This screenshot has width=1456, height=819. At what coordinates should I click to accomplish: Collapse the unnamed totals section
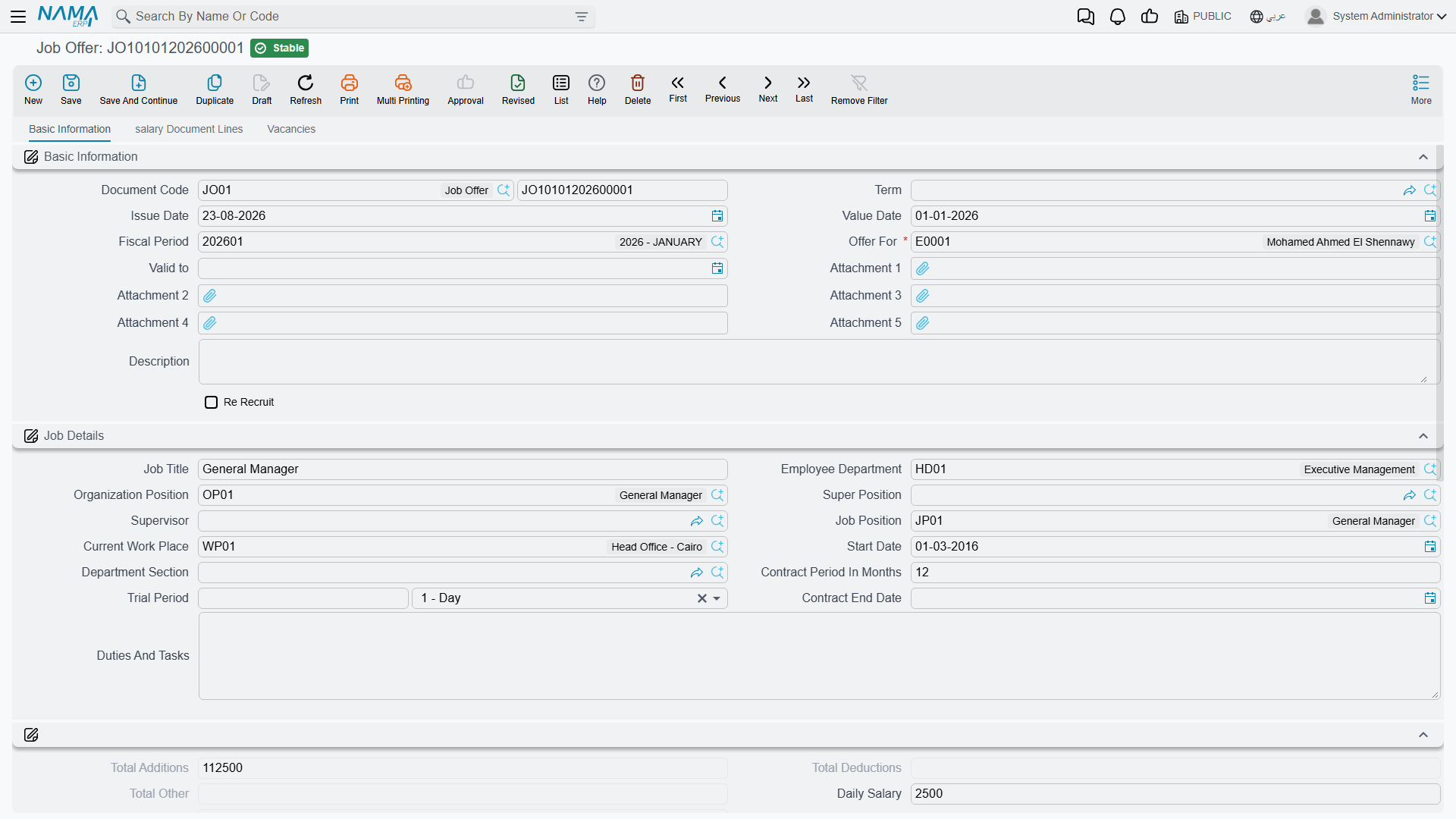pos(1423,735)
